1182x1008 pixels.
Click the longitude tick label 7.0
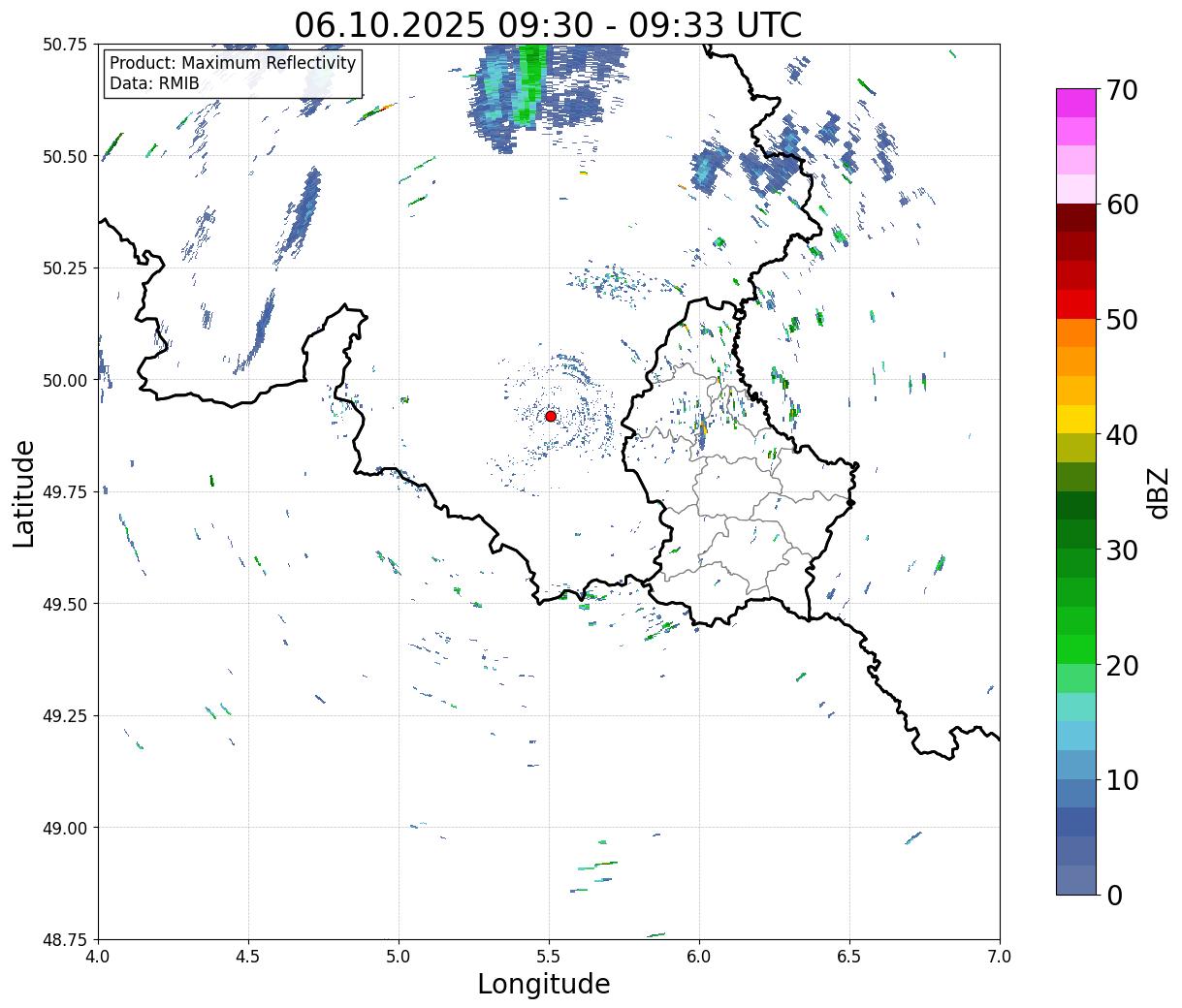pos(1000,957)
